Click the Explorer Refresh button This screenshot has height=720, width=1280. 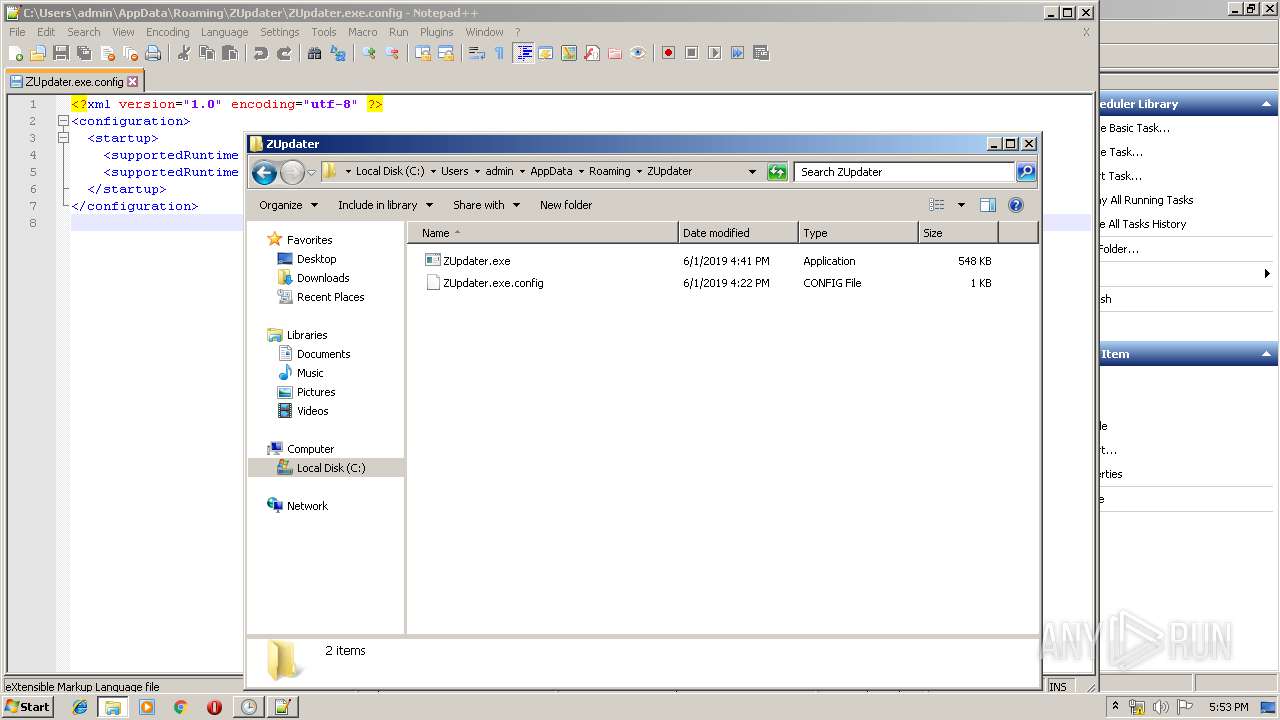tap(777, 172)
